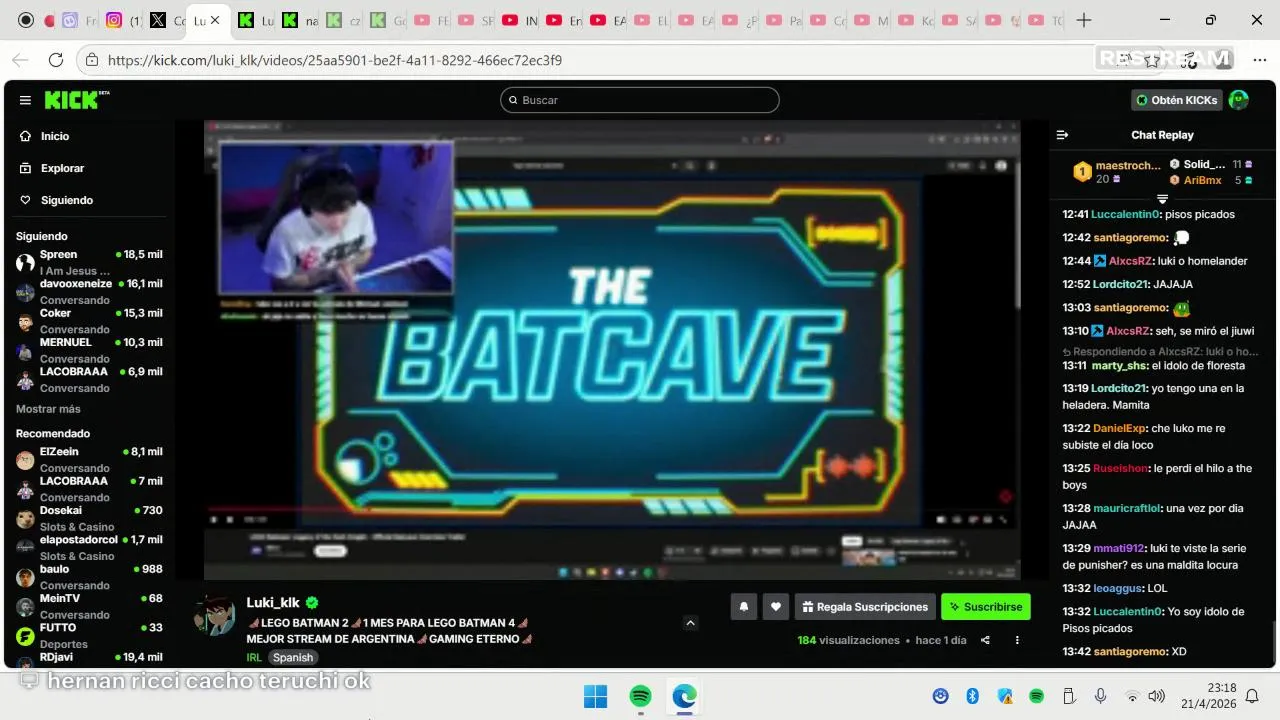Click chat username leoaggus
The image size is (1280, 720).
1118,588
